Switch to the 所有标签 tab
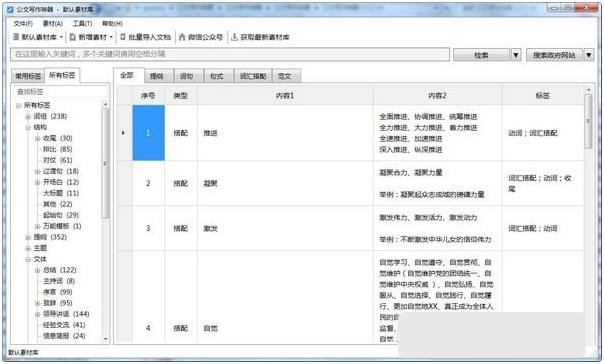The height and width of the screenshot is (364, 604). 62,75
